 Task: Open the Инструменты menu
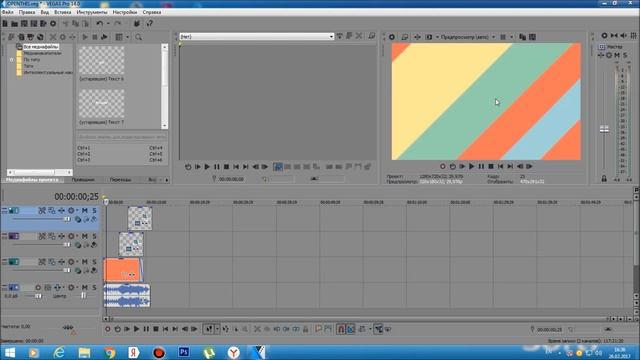[92, 12]
